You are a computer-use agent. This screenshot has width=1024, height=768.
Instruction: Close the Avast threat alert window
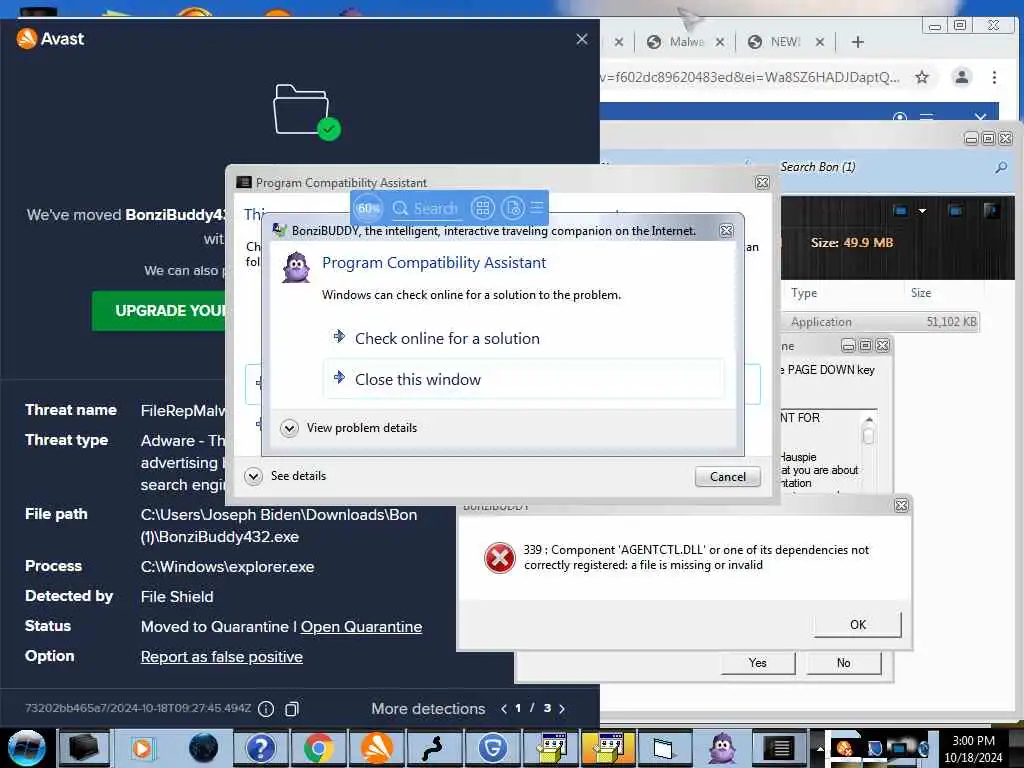(582, 39)
